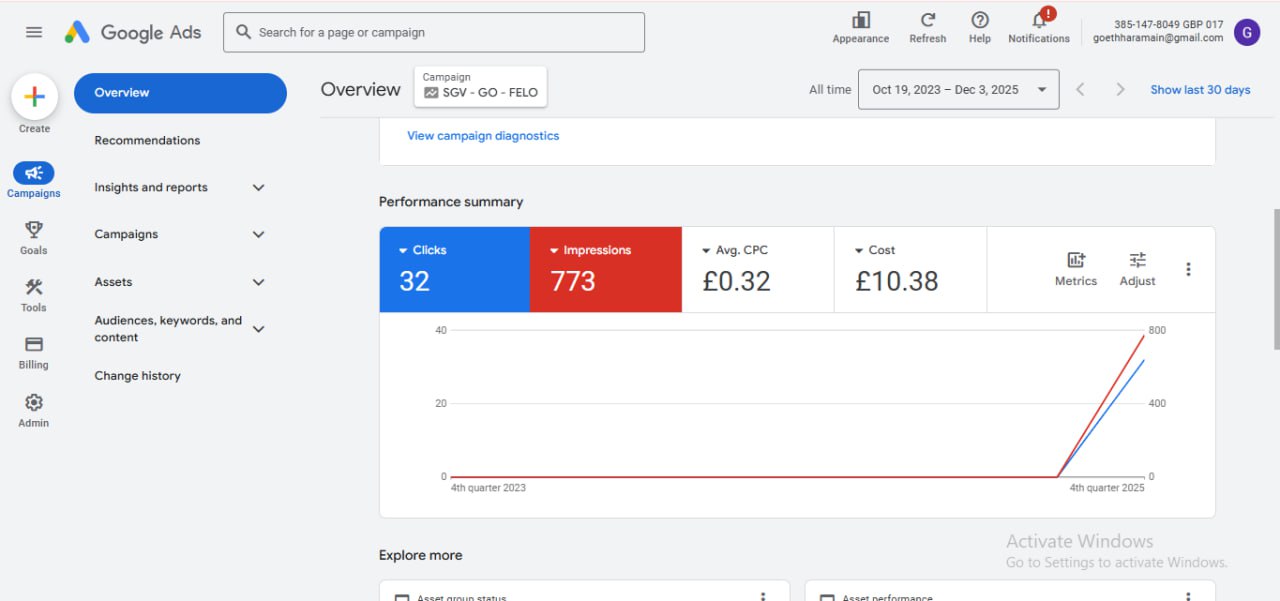Click the View campaign diagnostics link

pyautogui.click(x=483, y=136)
